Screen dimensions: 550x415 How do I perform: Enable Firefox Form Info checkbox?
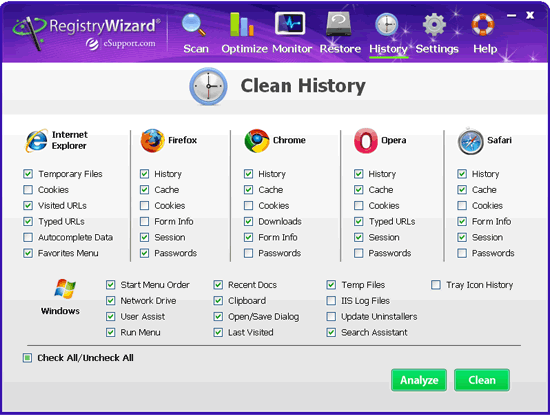tap(145, 222)
